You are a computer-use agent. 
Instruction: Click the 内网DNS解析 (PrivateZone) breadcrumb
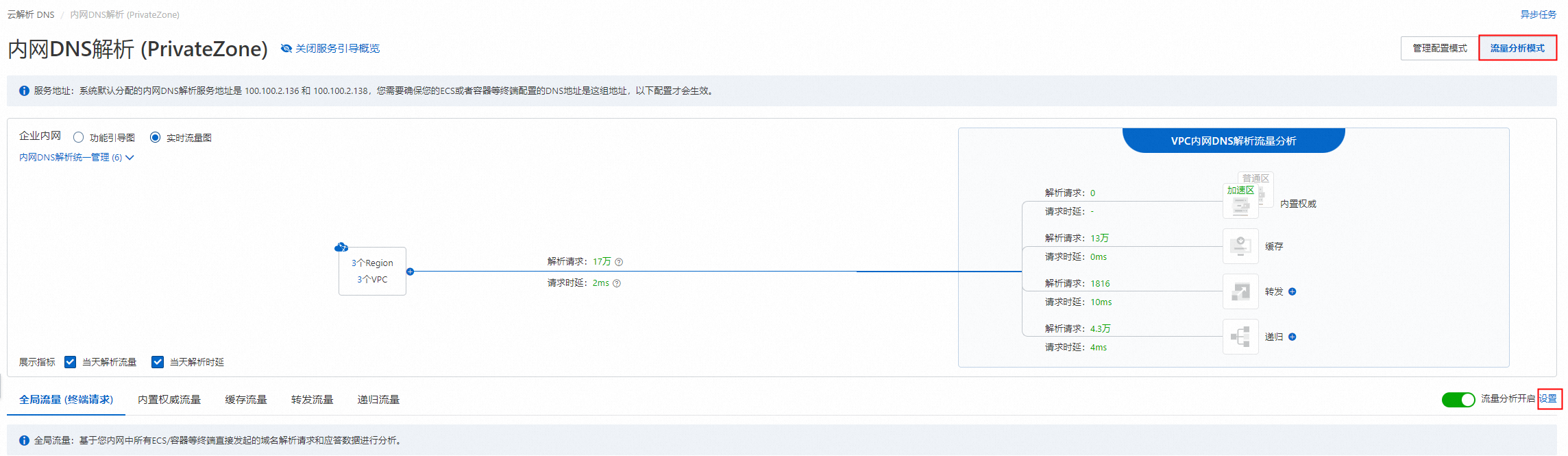[125, 14]
